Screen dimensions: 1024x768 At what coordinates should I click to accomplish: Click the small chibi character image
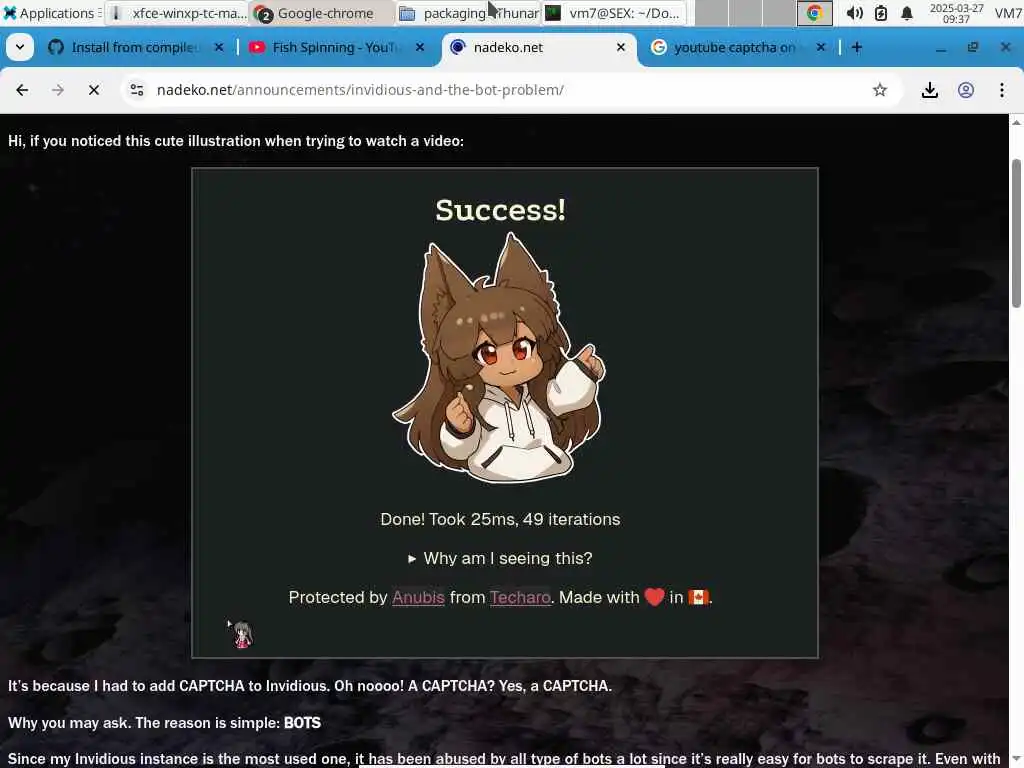pyautogui.click(x=242, y=634)
